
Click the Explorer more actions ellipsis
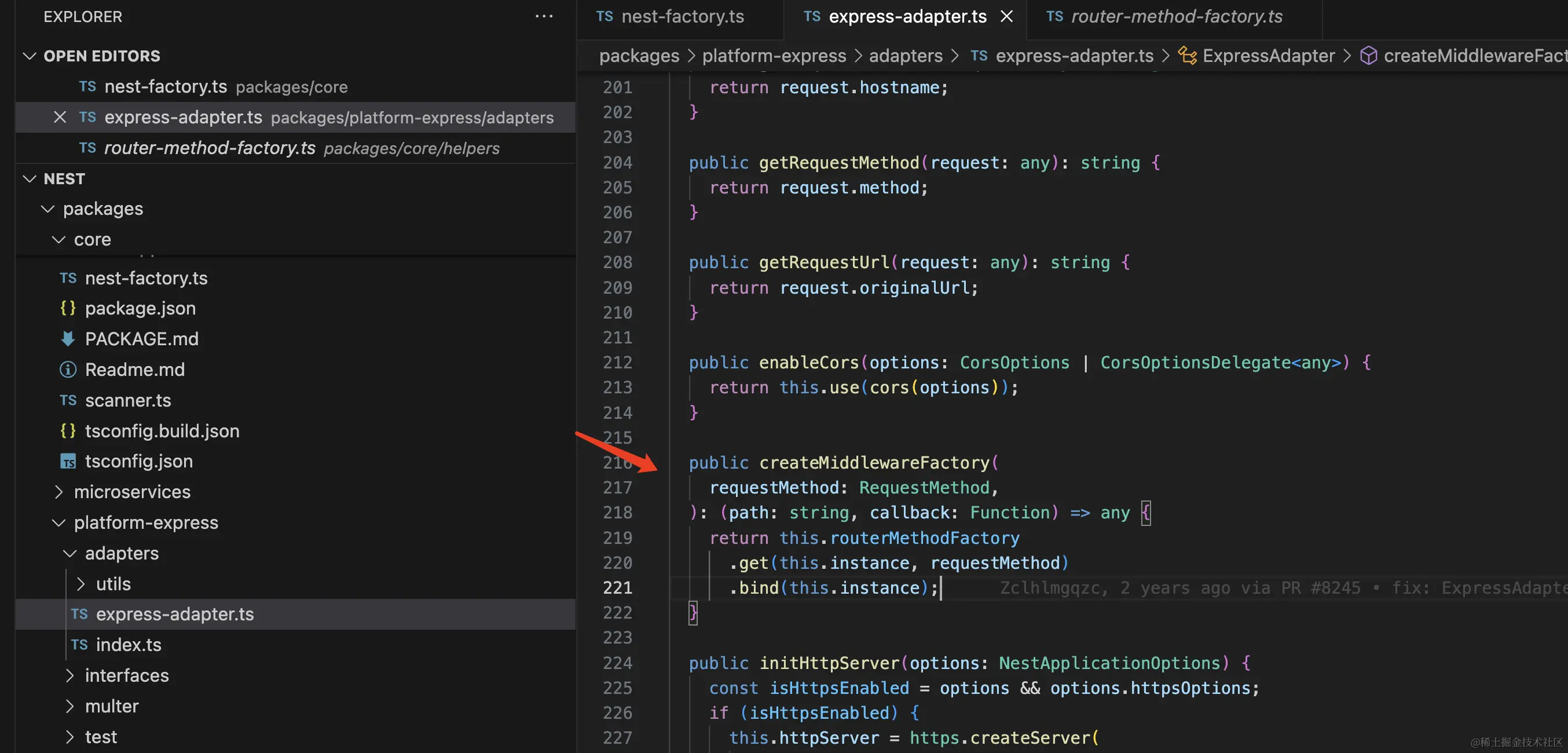point(544,16)
